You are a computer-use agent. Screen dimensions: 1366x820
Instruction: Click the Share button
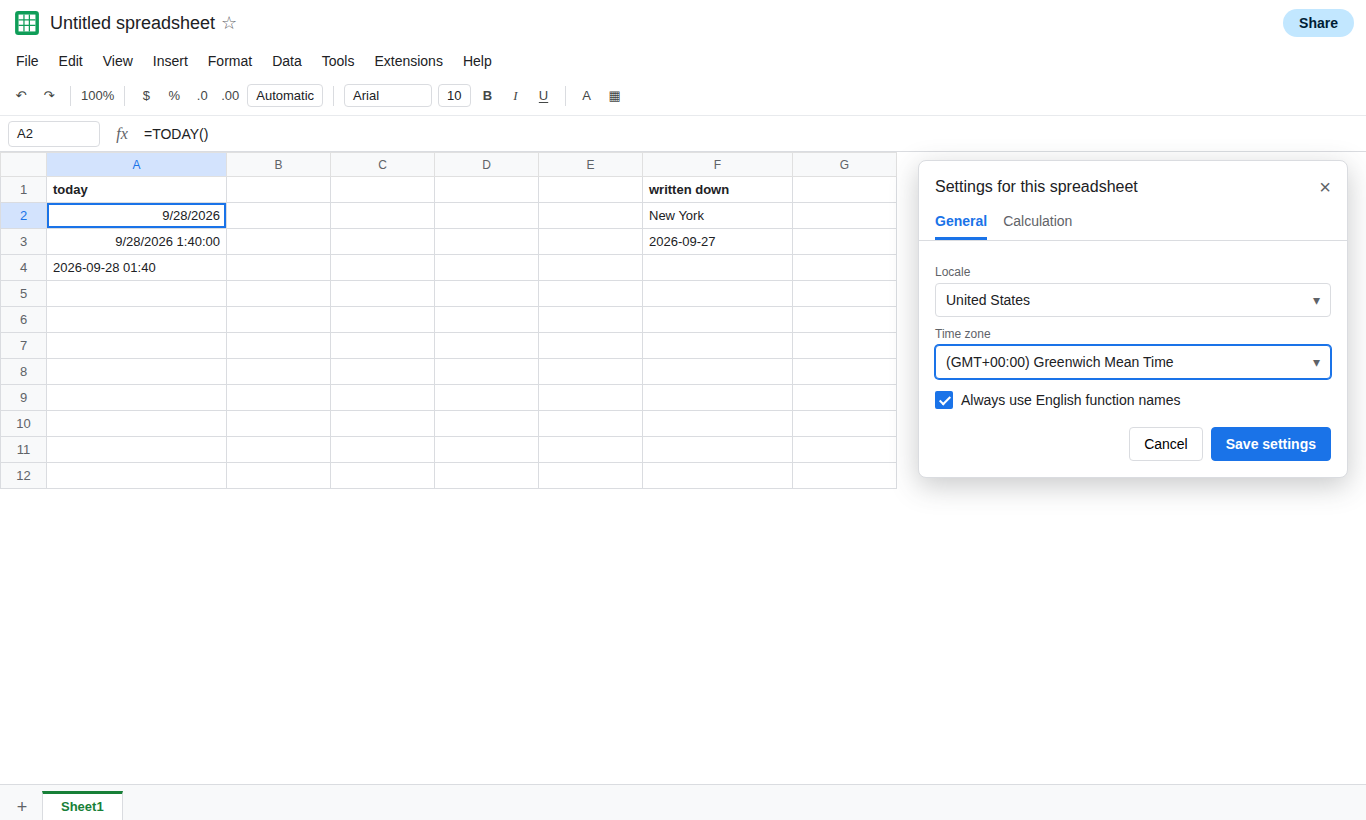pos(1318,23)
